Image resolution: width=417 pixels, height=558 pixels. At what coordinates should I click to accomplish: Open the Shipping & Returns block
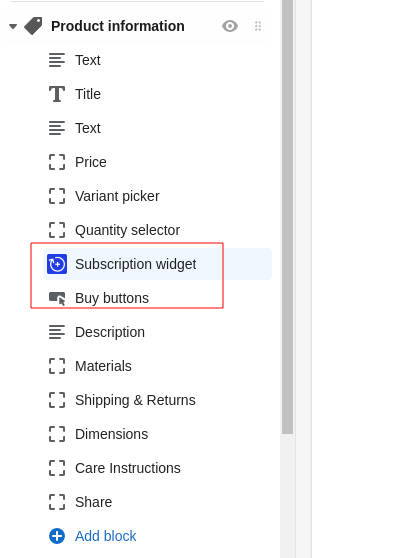click(x=157, y=400)
